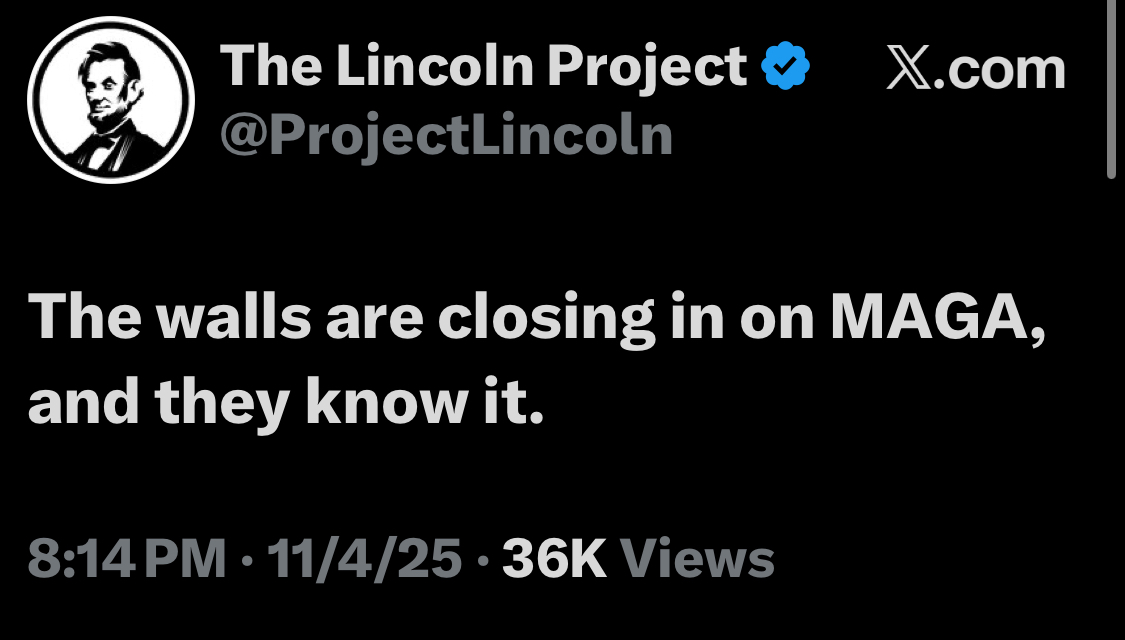The width and height of the screenshot is (1125, 640).
Task: Click the vertical scrollbar on right edge
Action: tap(1111, 90)
